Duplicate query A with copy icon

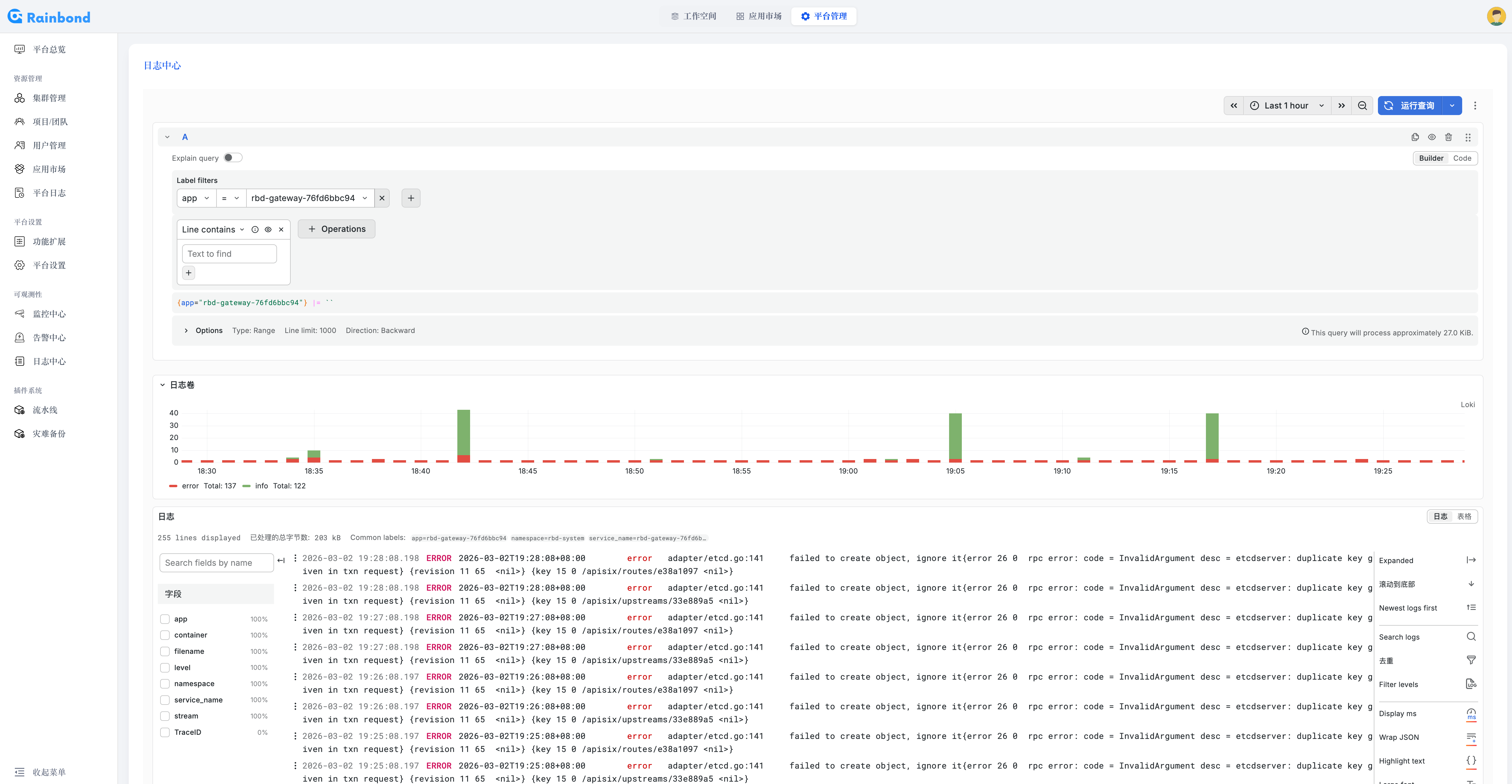click(x=1414, y=137)
